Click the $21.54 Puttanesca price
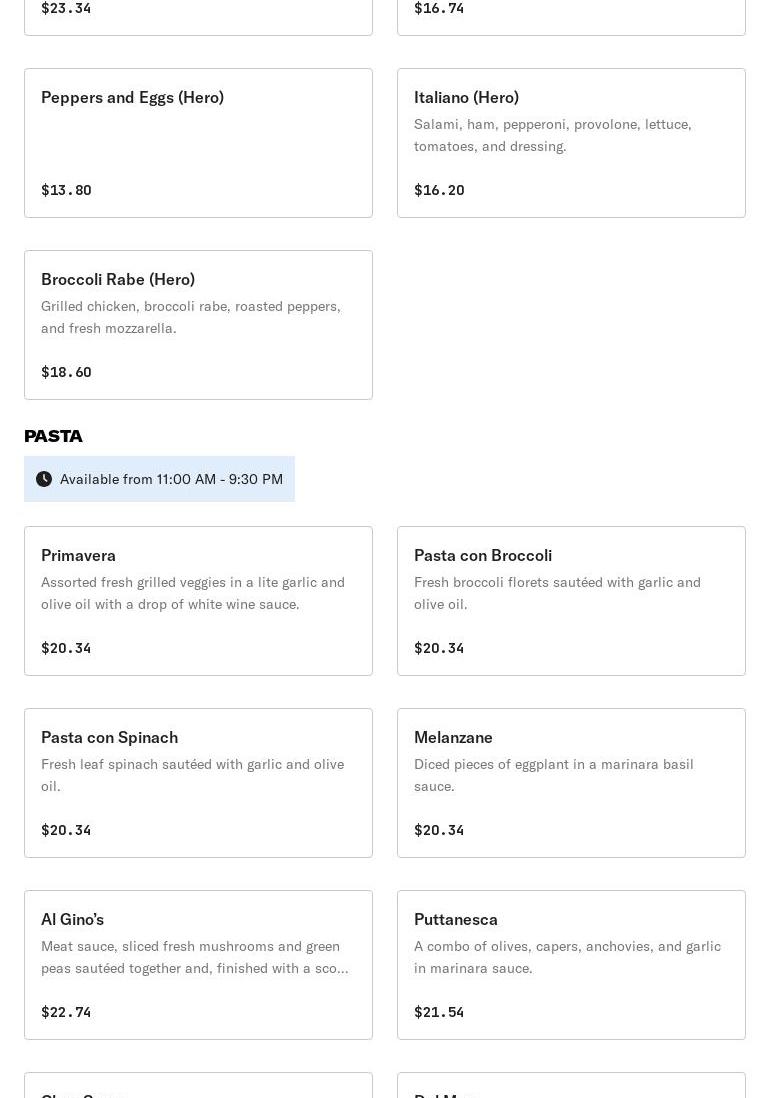 click(439, 1012)
